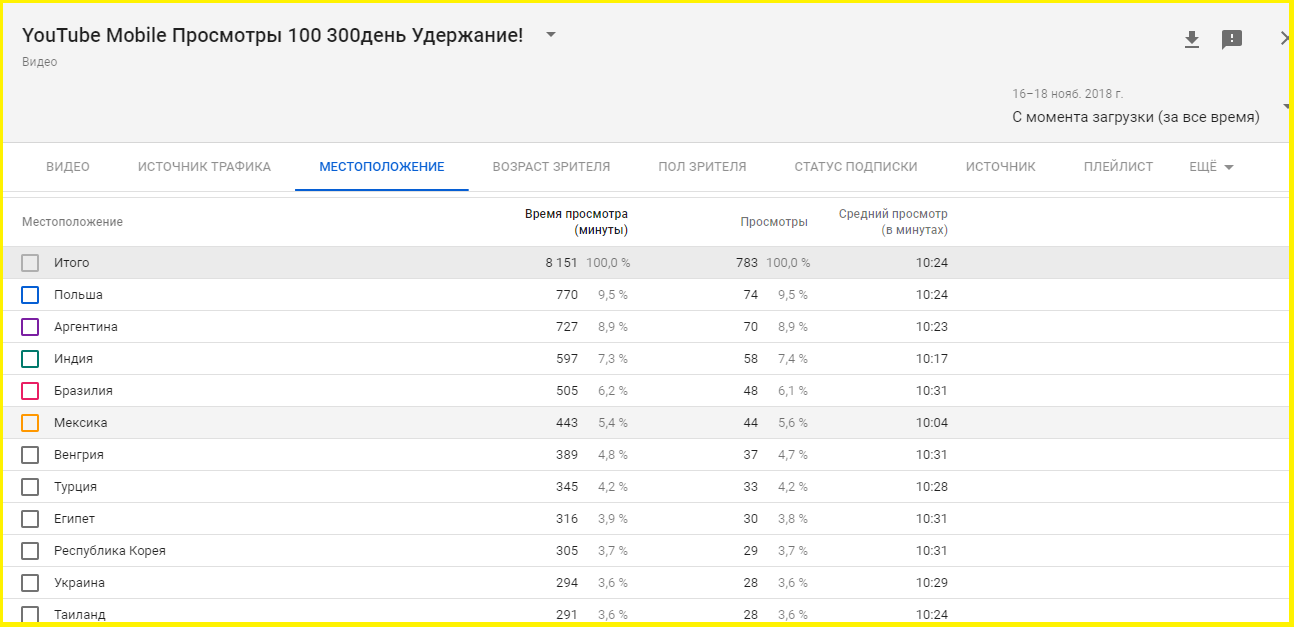Viewport: 1294px width, 627px height.
Task: Open the Мексика location link
Action: pyautogui.click(x=80, y=423)
